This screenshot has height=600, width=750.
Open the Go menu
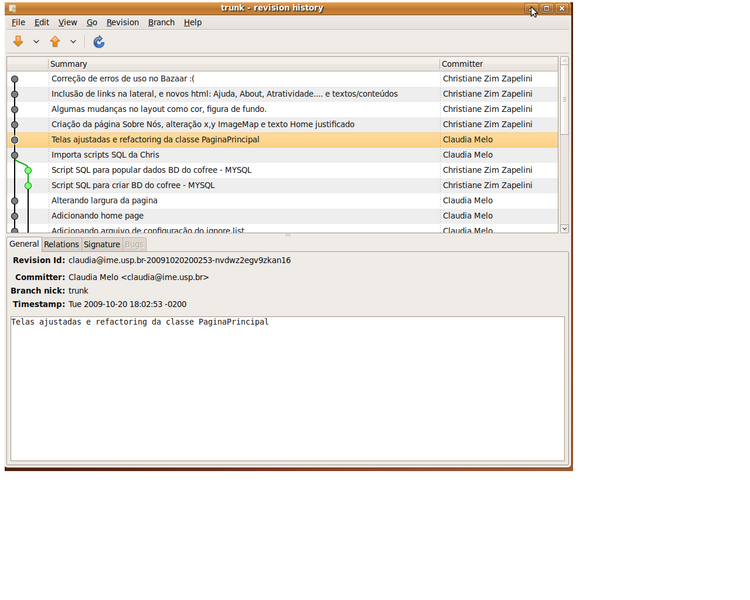coord(92,22)
